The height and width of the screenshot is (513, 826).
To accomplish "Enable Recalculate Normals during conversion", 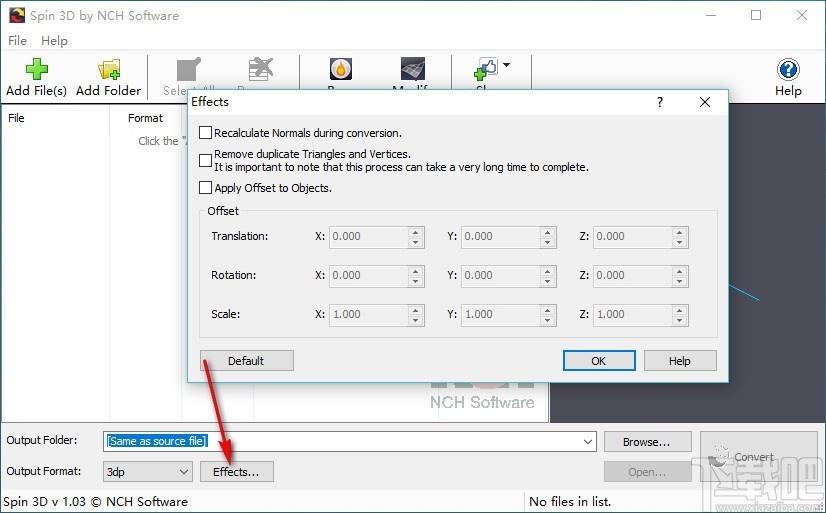I will click(x=205, y=133).
